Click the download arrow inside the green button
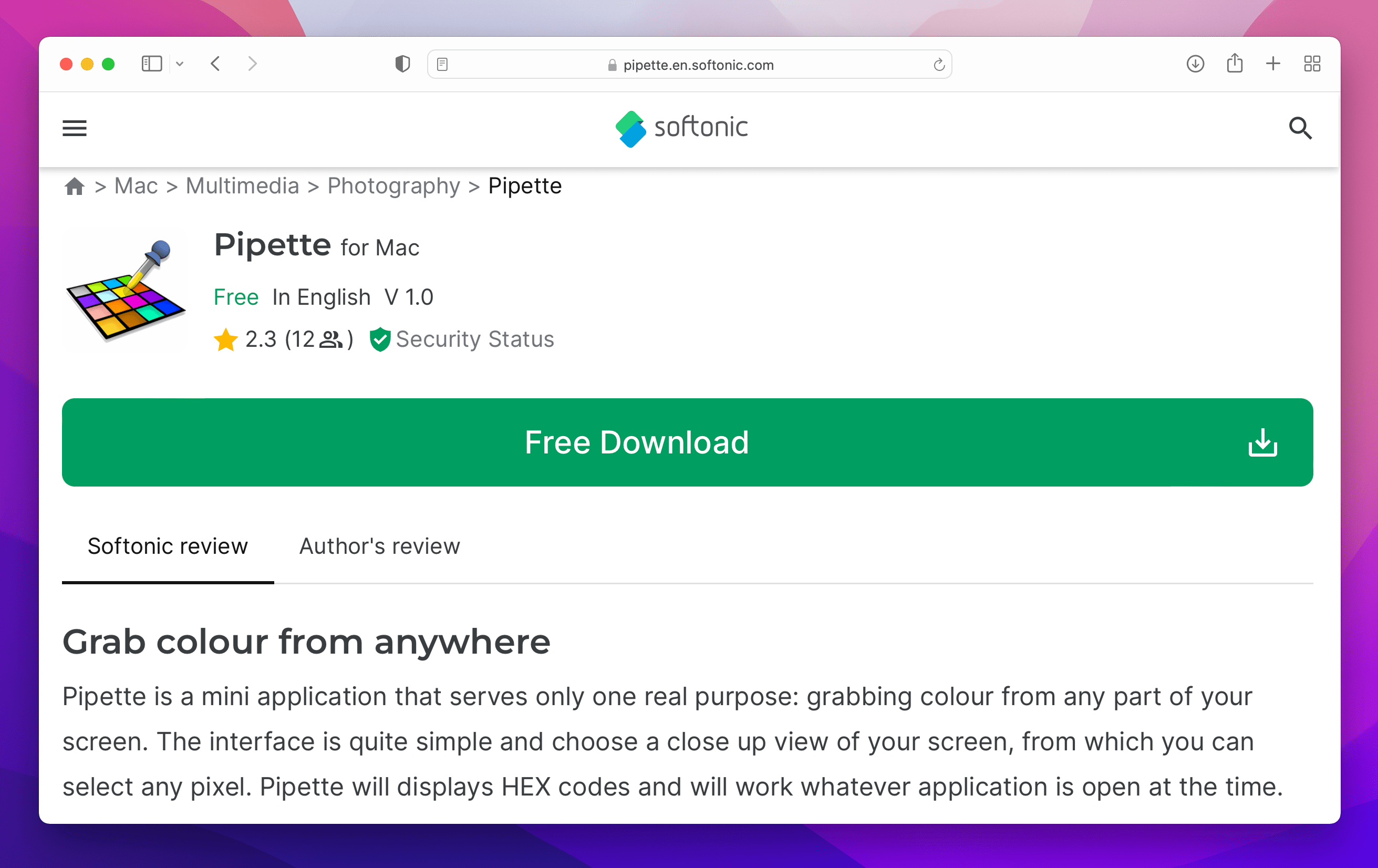This screenshot has width=1378, height=868. (1263, 442)
